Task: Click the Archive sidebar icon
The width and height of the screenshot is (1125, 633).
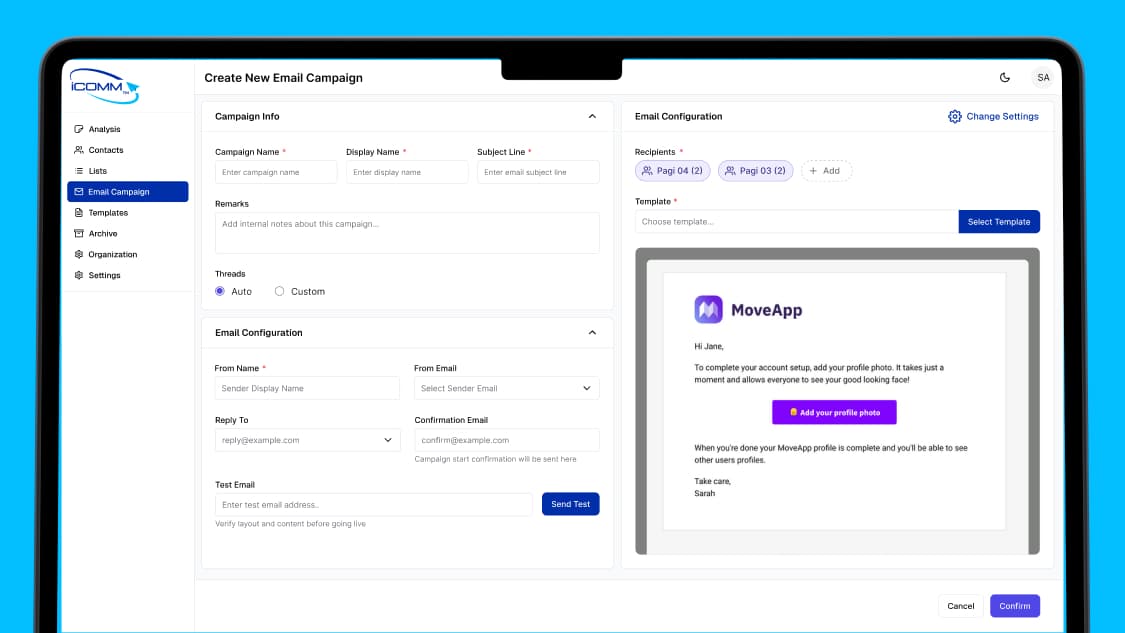Action: coord(79,233)
